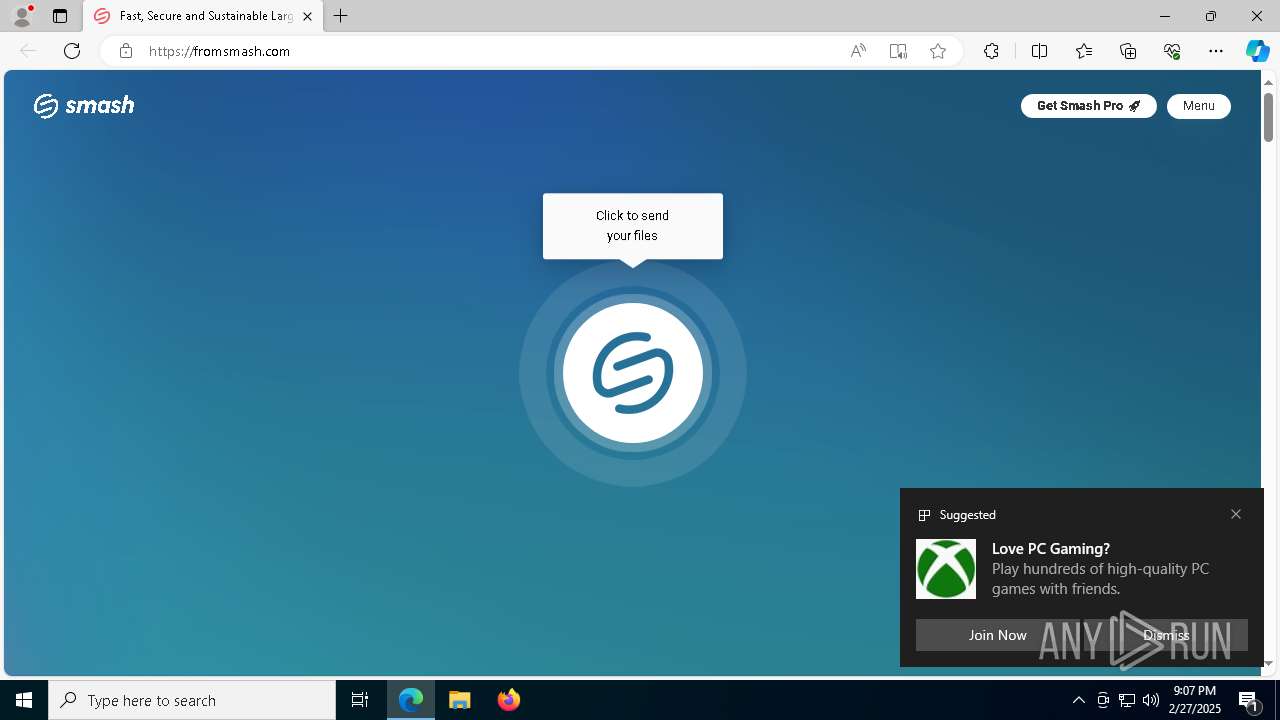This screenshot has height=720, width=1280.
Task: View site information lock icon
Action: 125,51
